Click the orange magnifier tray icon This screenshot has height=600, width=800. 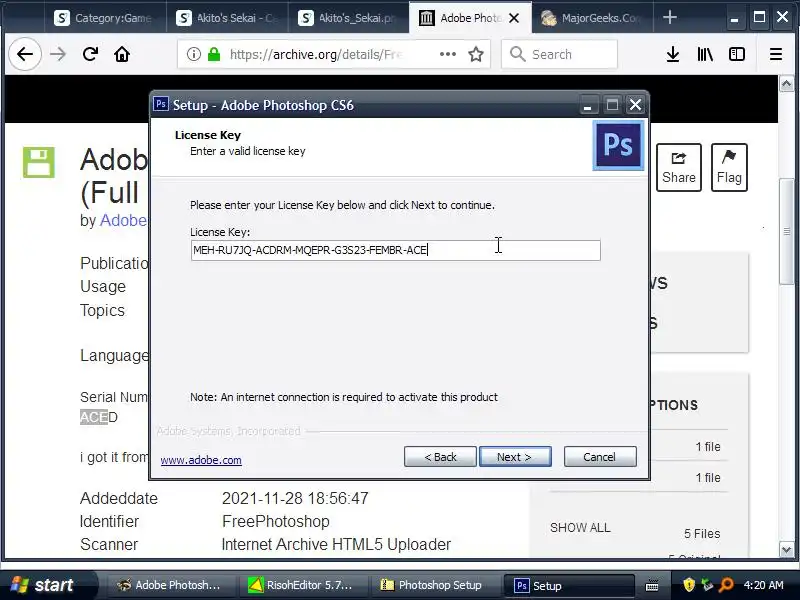point(726,585)
